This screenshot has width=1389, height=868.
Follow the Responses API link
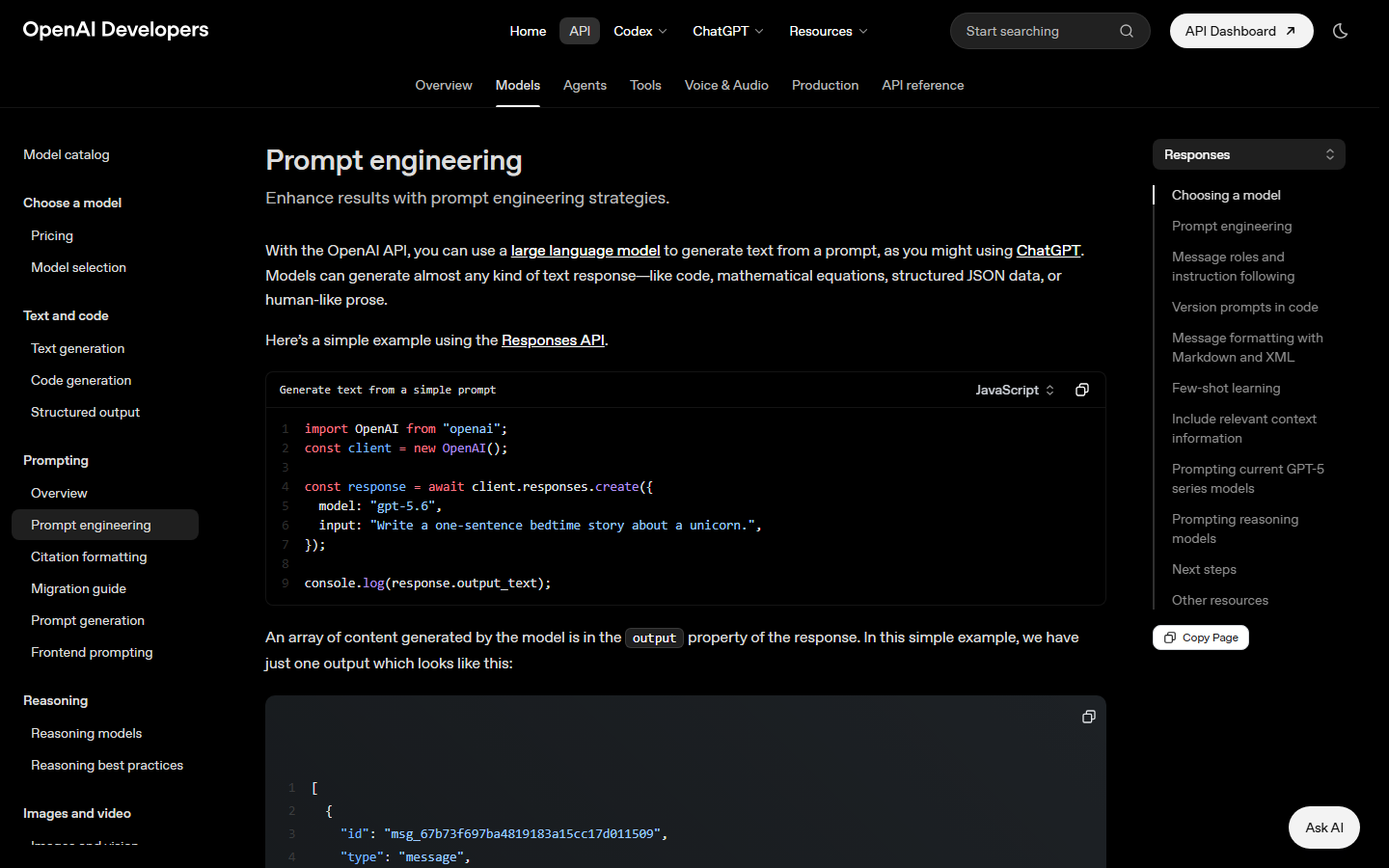553,340
